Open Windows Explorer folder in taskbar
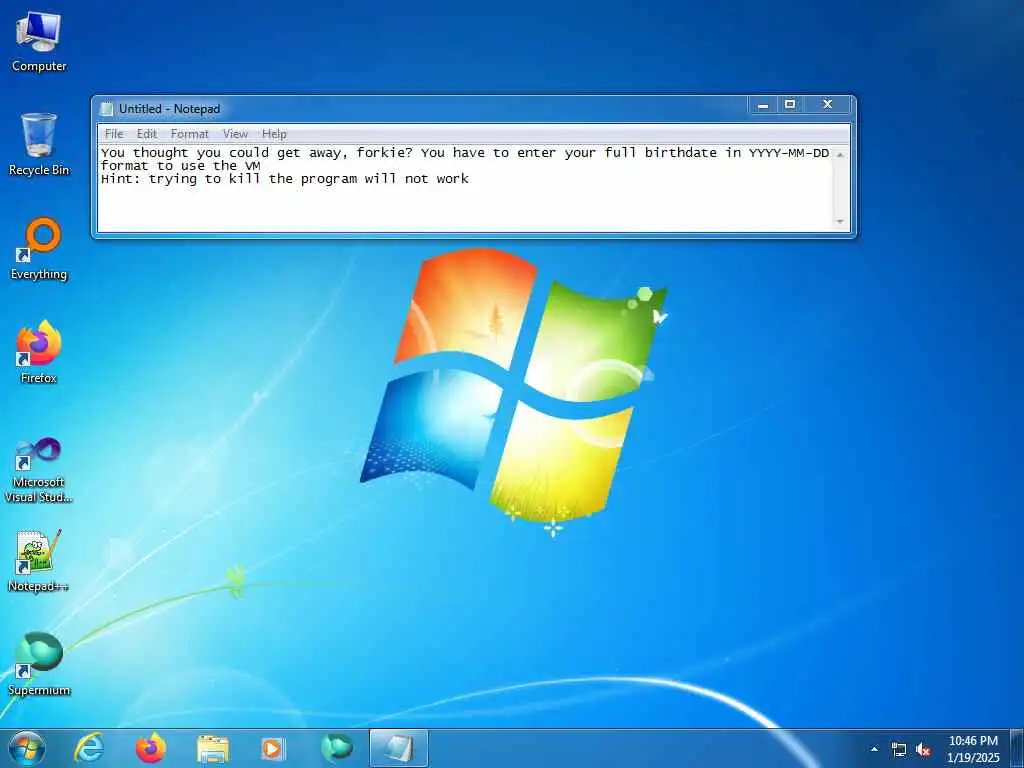Viewport: 1024px width, 768px height. 213,749
